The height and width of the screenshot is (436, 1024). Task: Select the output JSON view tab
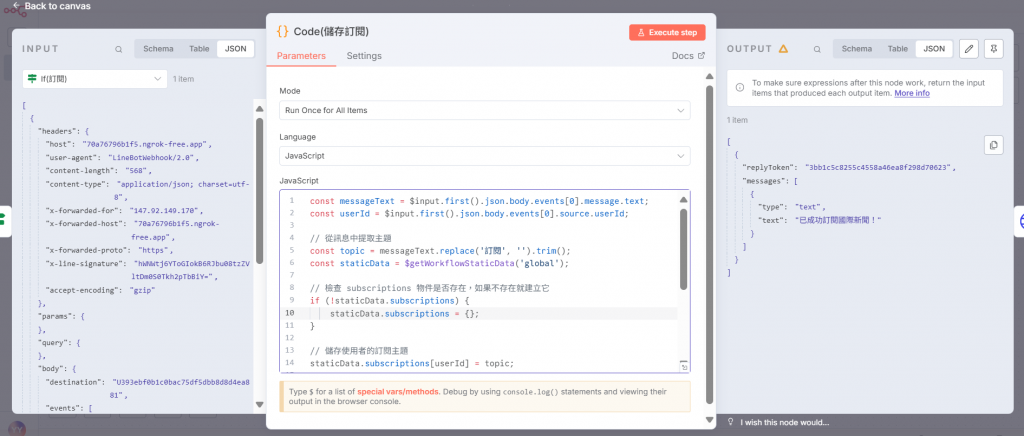coord(934,49)
